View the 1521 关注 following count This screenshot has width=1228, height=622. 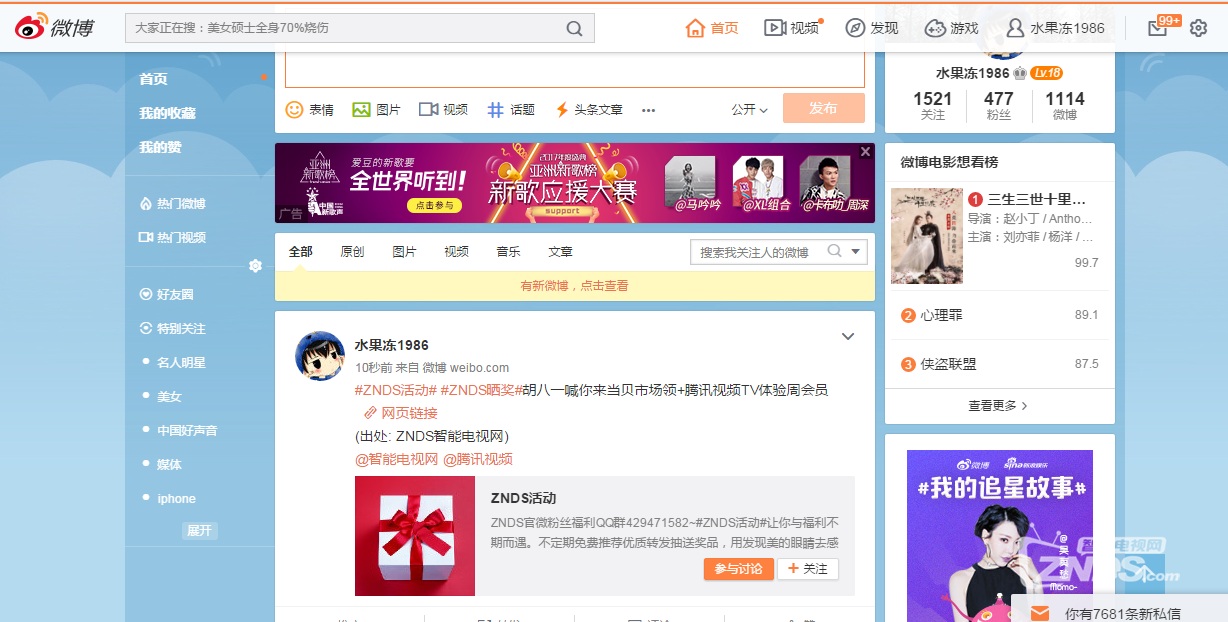pos(933,105)
